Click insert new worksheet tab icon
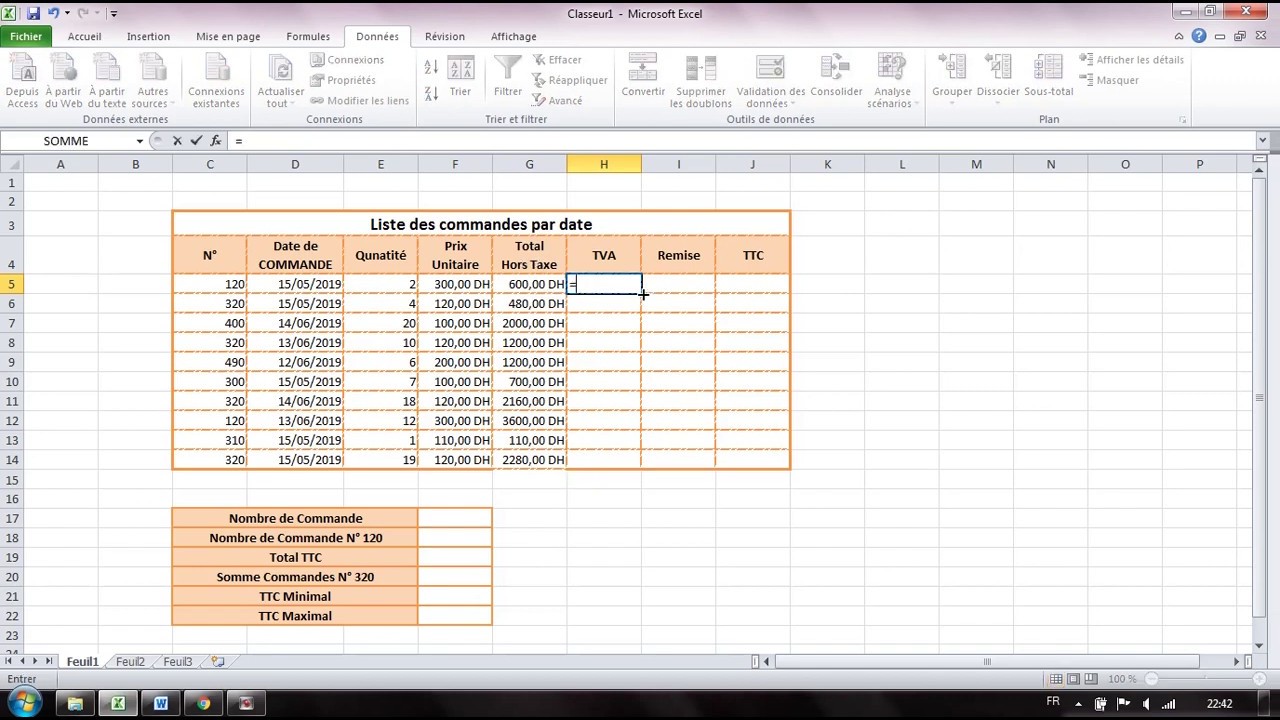 point(218,662)
